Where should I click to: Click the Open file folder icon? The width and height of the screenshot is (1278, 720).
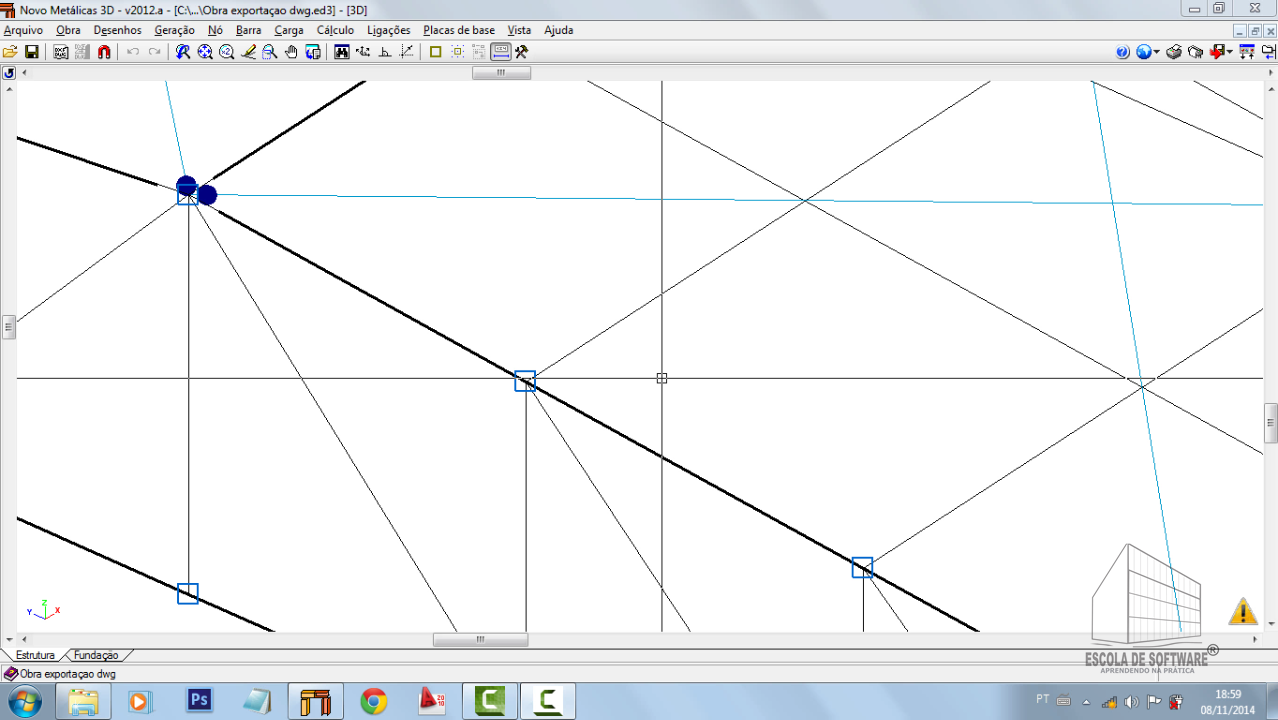click(x=10, y=52)
